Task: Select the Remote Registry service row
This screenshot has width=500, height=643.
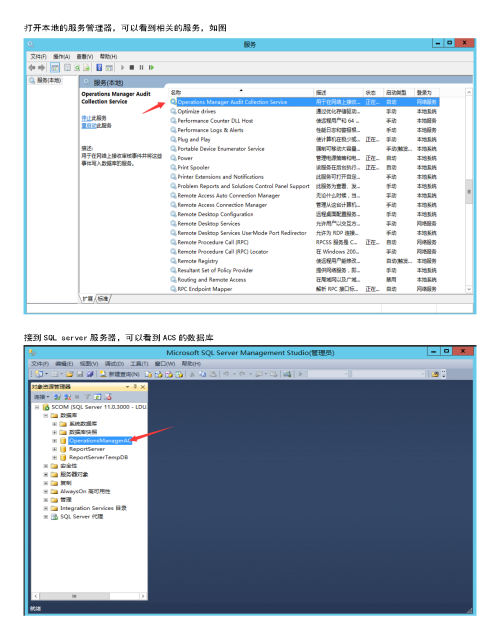Action: click(304, 261)
